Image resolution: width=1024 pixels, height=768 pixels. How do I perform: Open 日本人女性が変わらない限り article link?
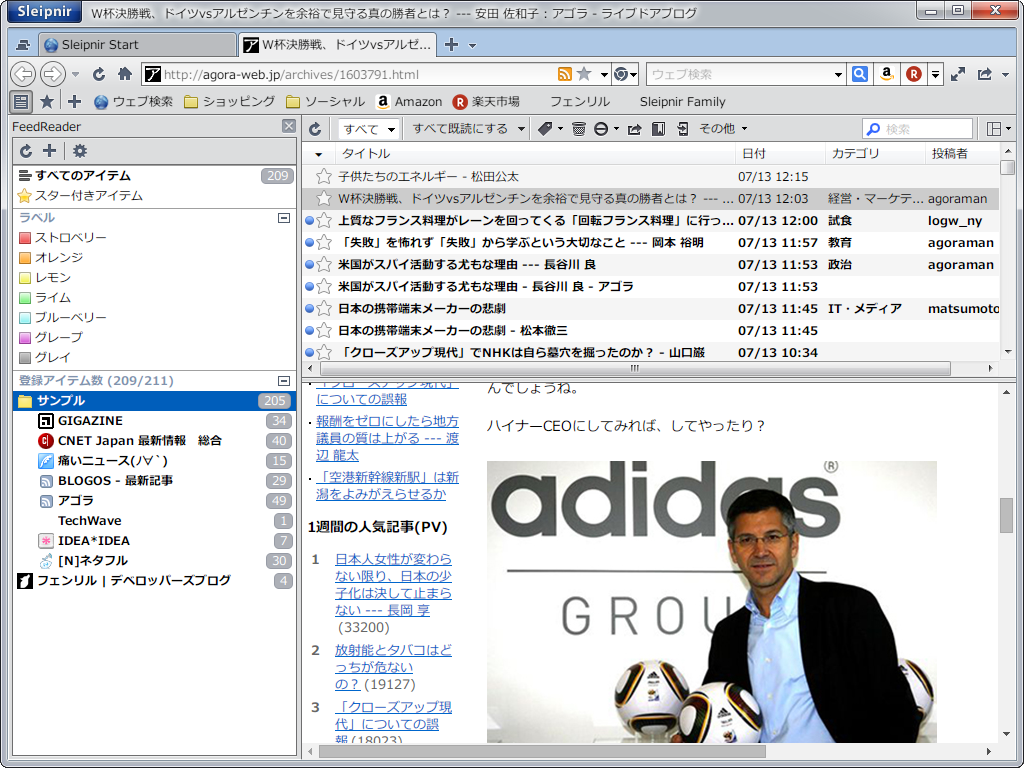393,584
